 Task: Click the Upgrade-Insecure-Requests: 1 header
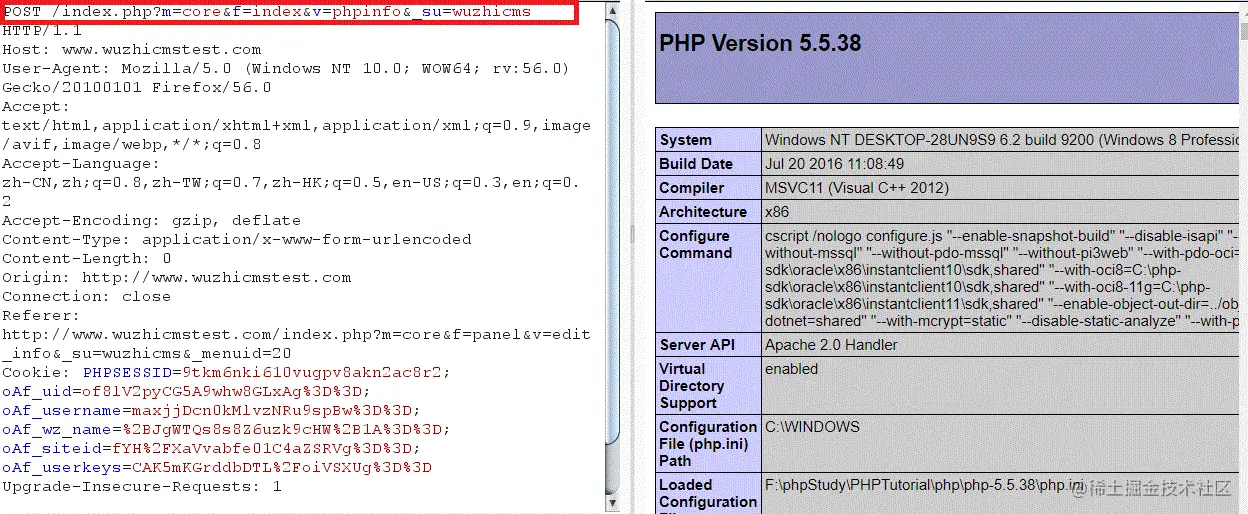(x=142, y=486)
